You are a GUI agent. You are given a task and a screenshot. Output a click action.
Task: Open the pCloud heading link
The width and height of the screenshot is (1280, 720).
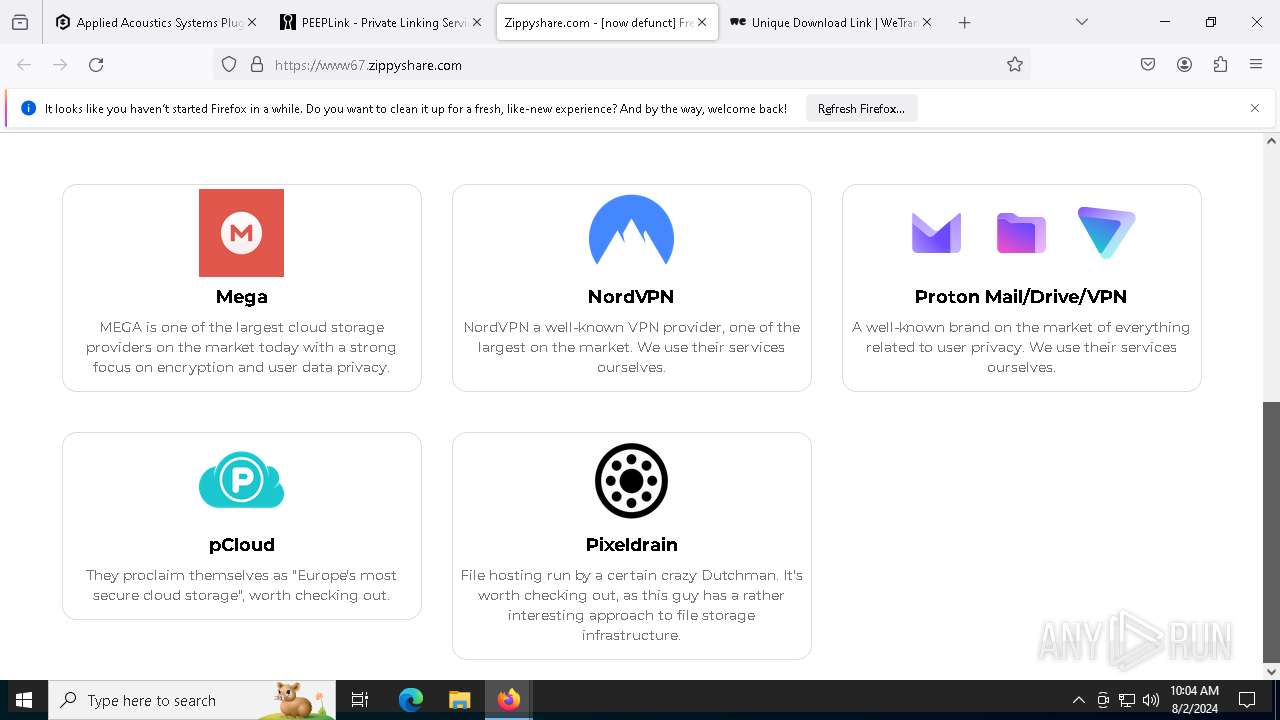241,545
